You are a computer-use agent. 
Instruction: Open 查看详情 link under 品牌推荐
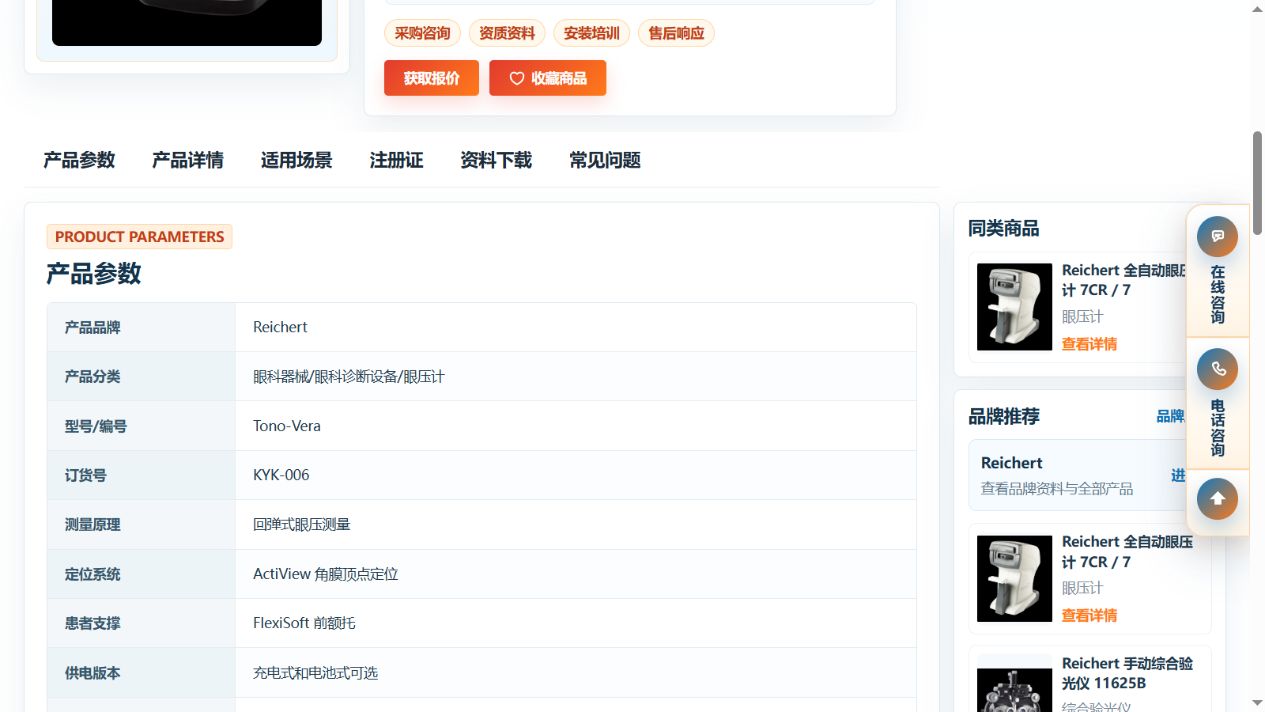pyautogui.click(x=1089, y=615)
